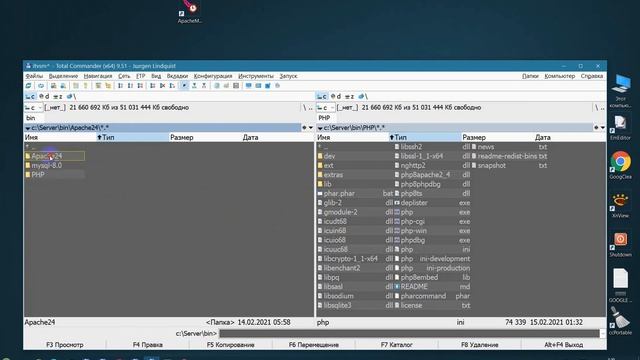Screen dimensions: 640x360
Task: Go to parent with right panel double-dot button
Action: click(603, 108)
